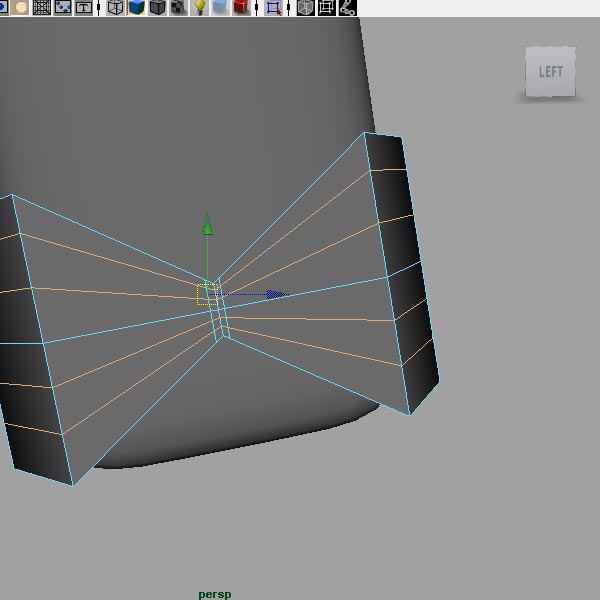Toggle Isolate Select icon
The height and width of the screenshot is (600, 600).
pos(273,7)
